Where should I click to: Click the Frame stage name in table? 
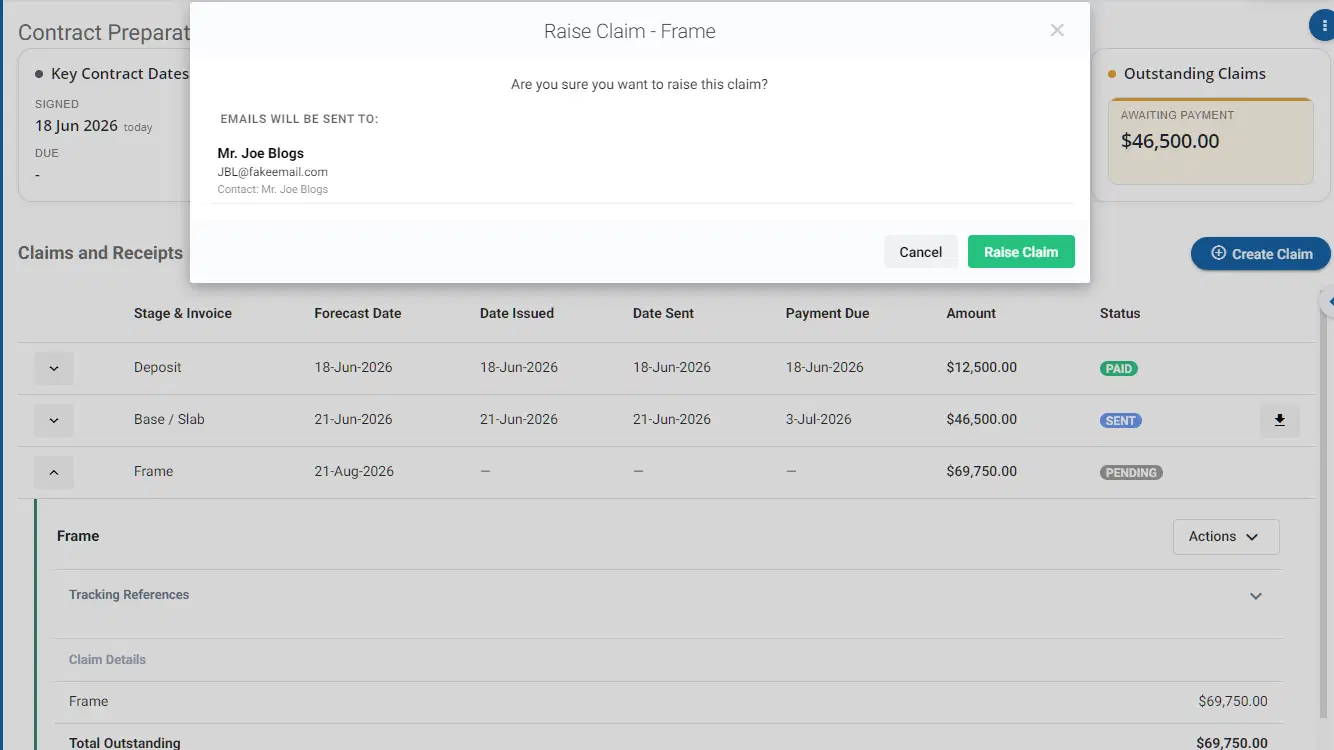(153, 471)
